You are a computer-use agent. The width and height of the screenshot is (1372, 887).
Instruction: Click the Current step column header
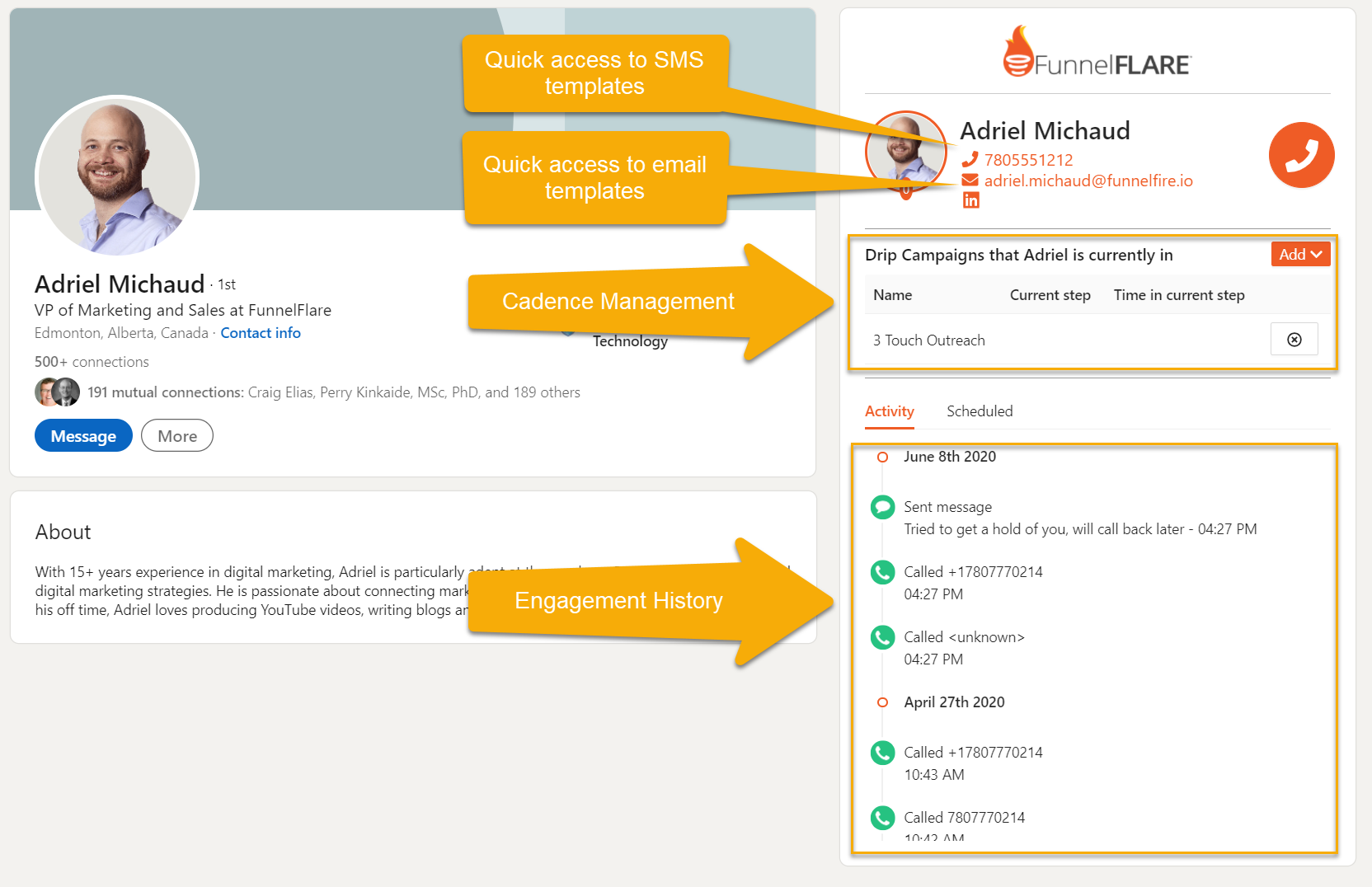1050,295
